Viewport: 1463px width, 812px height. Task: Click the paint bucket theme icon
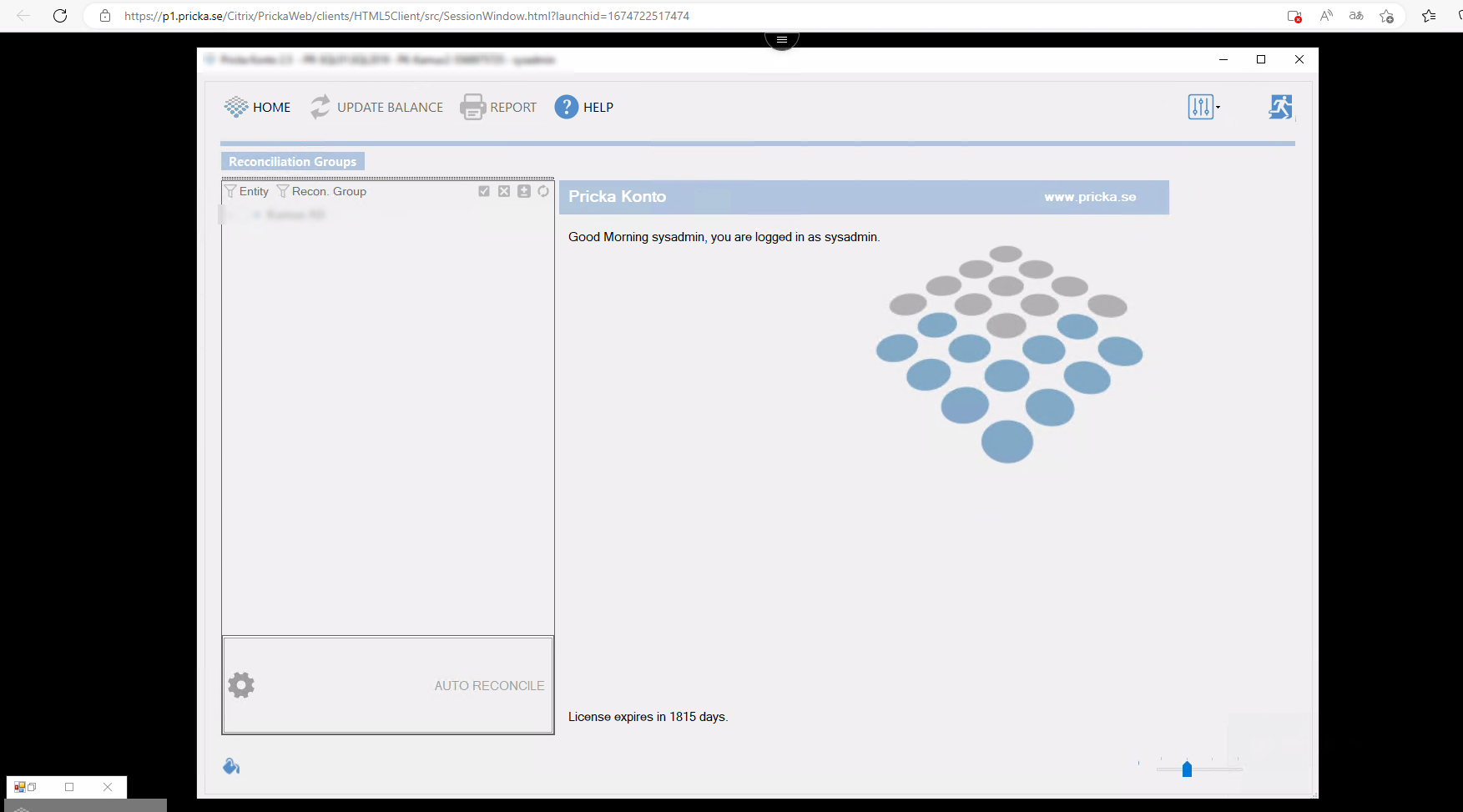point(231,766)
